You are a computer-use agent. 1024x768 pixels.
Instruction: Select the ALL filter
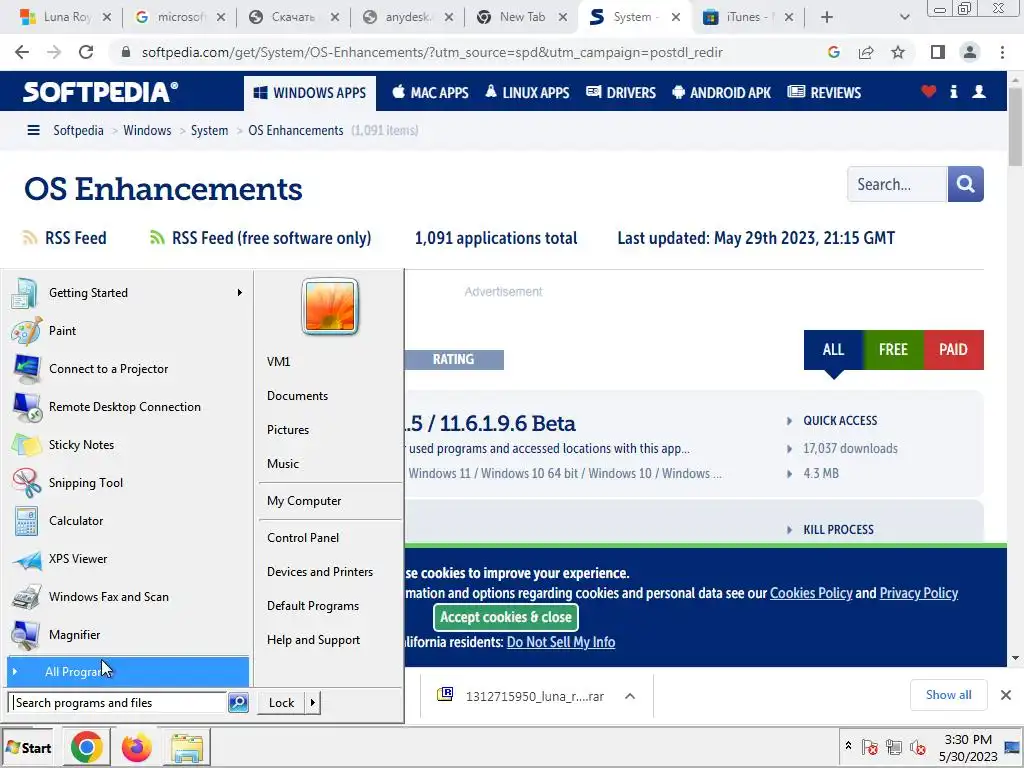(833, 350)
